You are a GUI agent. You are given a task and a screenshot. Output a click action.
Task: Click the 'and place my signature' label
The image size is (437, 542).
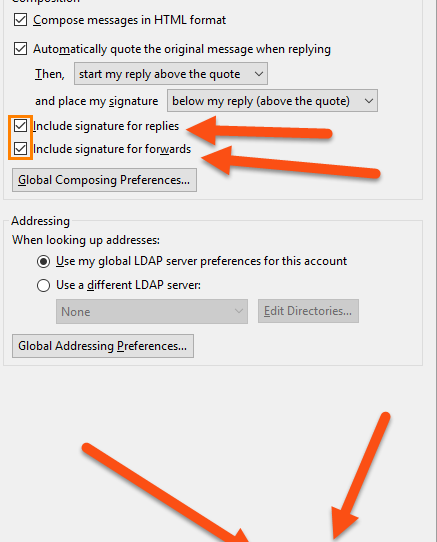tap(96, 101)
